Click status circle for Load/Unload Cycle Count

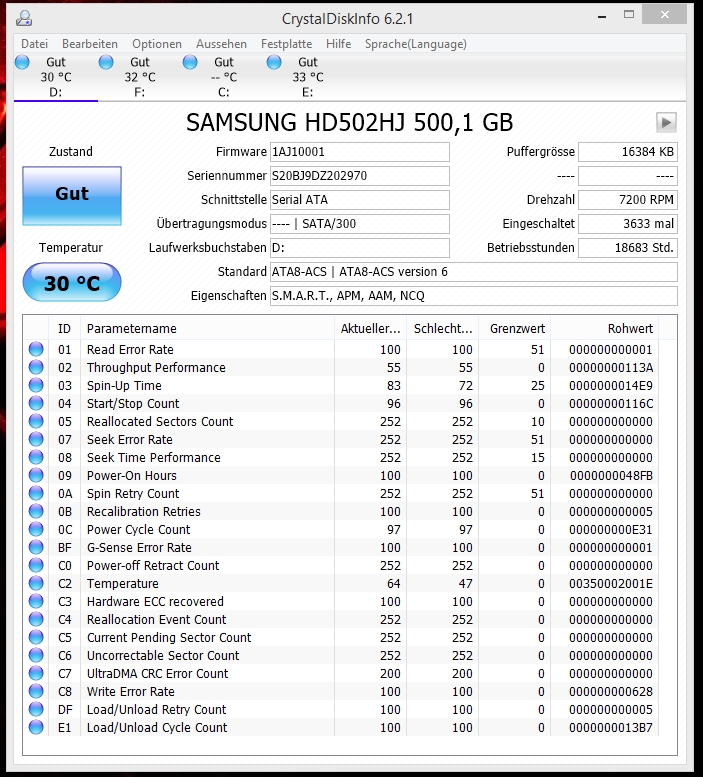tap(36, 727)
